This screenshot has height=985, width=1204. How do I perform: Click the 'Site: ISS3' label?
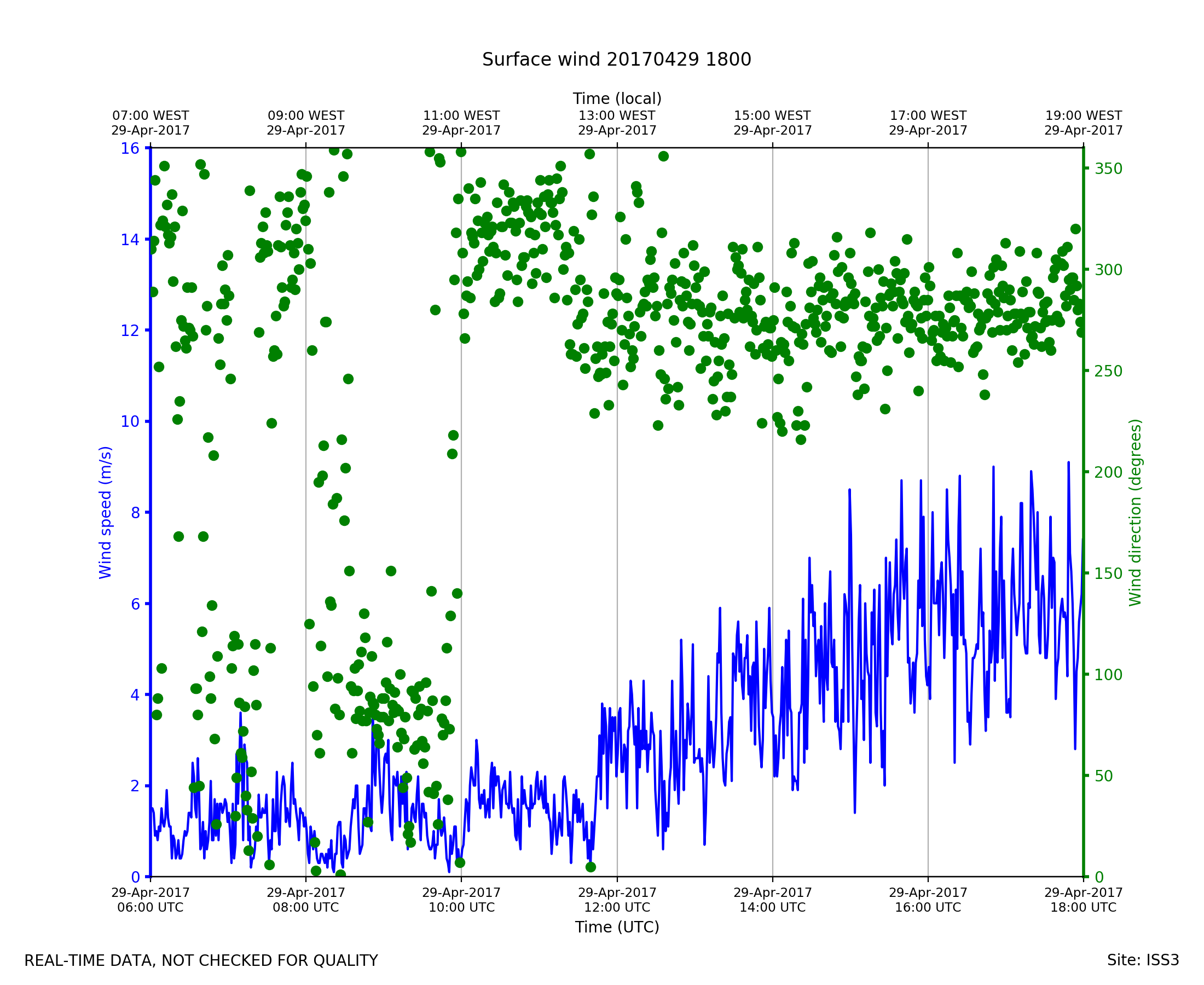(1143, 960)
